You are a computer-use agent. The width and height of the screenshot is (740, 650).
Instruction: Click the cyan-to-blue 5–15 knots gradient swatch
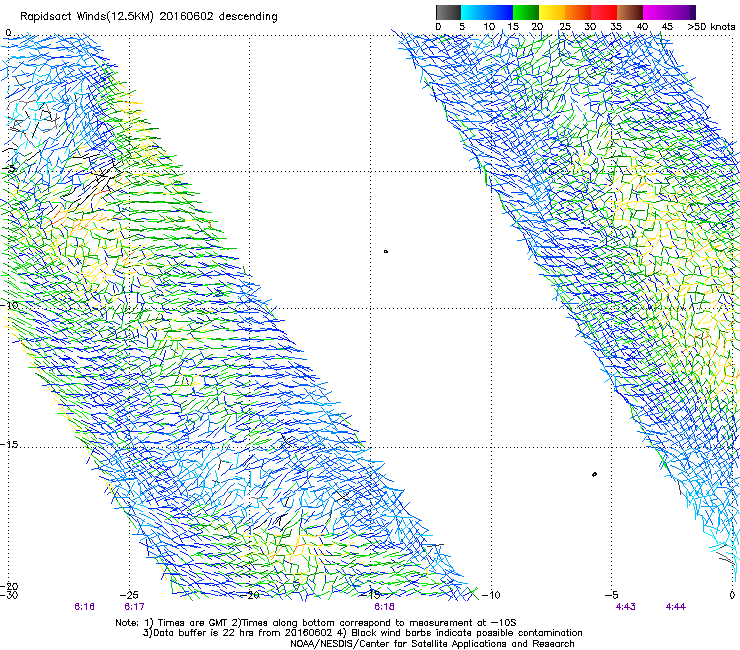(x=487, y=12)
